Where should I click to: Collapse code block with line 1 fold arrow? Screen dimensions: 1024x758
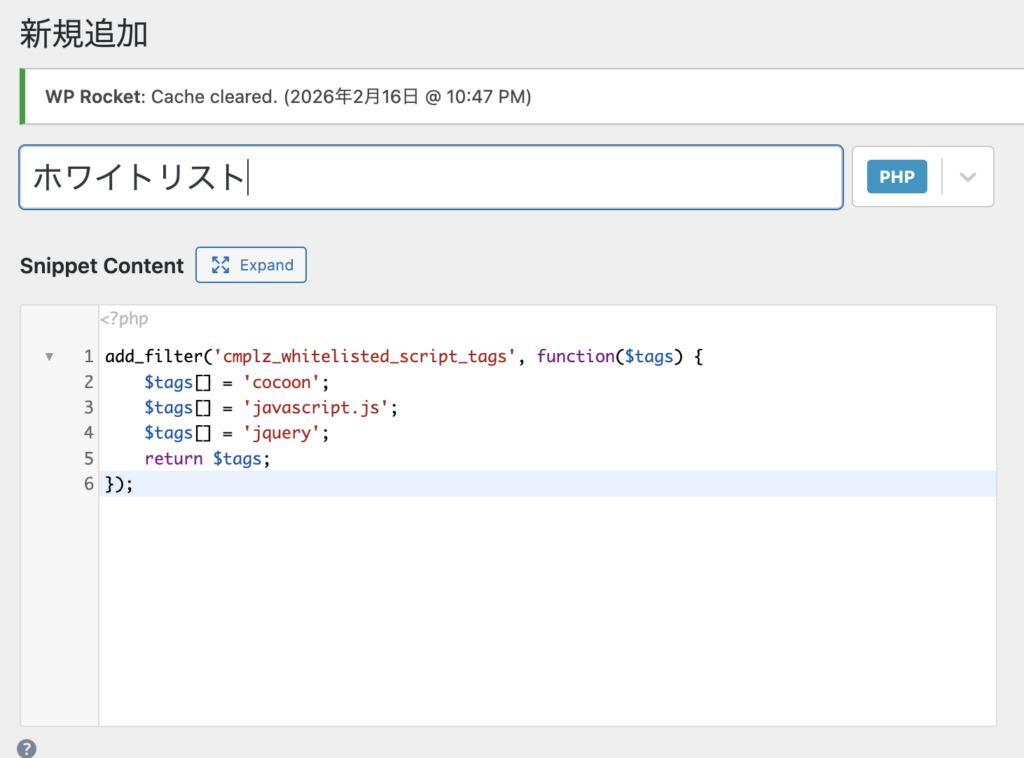[x=49, y=357]
